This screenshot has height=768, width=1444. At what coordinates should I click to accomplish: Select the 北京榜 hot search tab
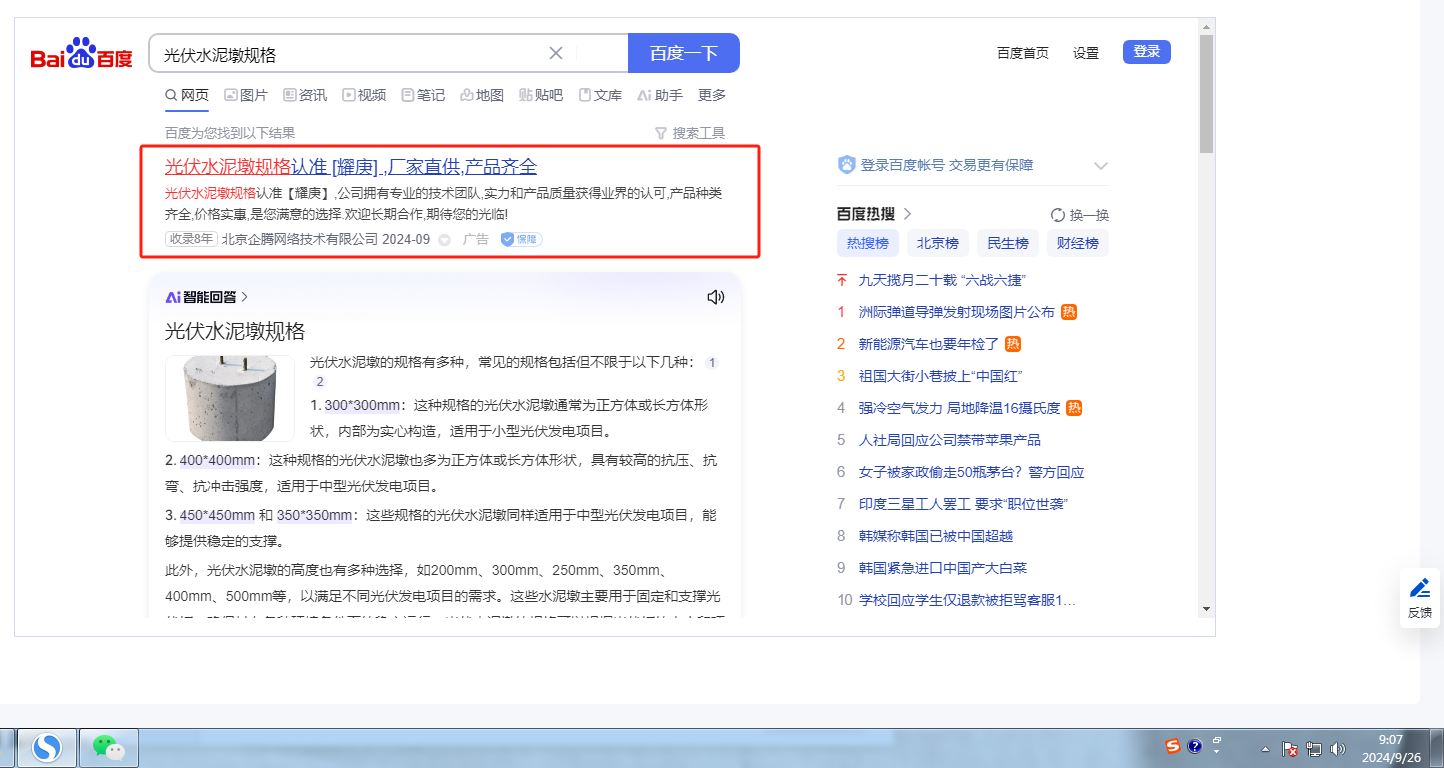pos(937,243)
